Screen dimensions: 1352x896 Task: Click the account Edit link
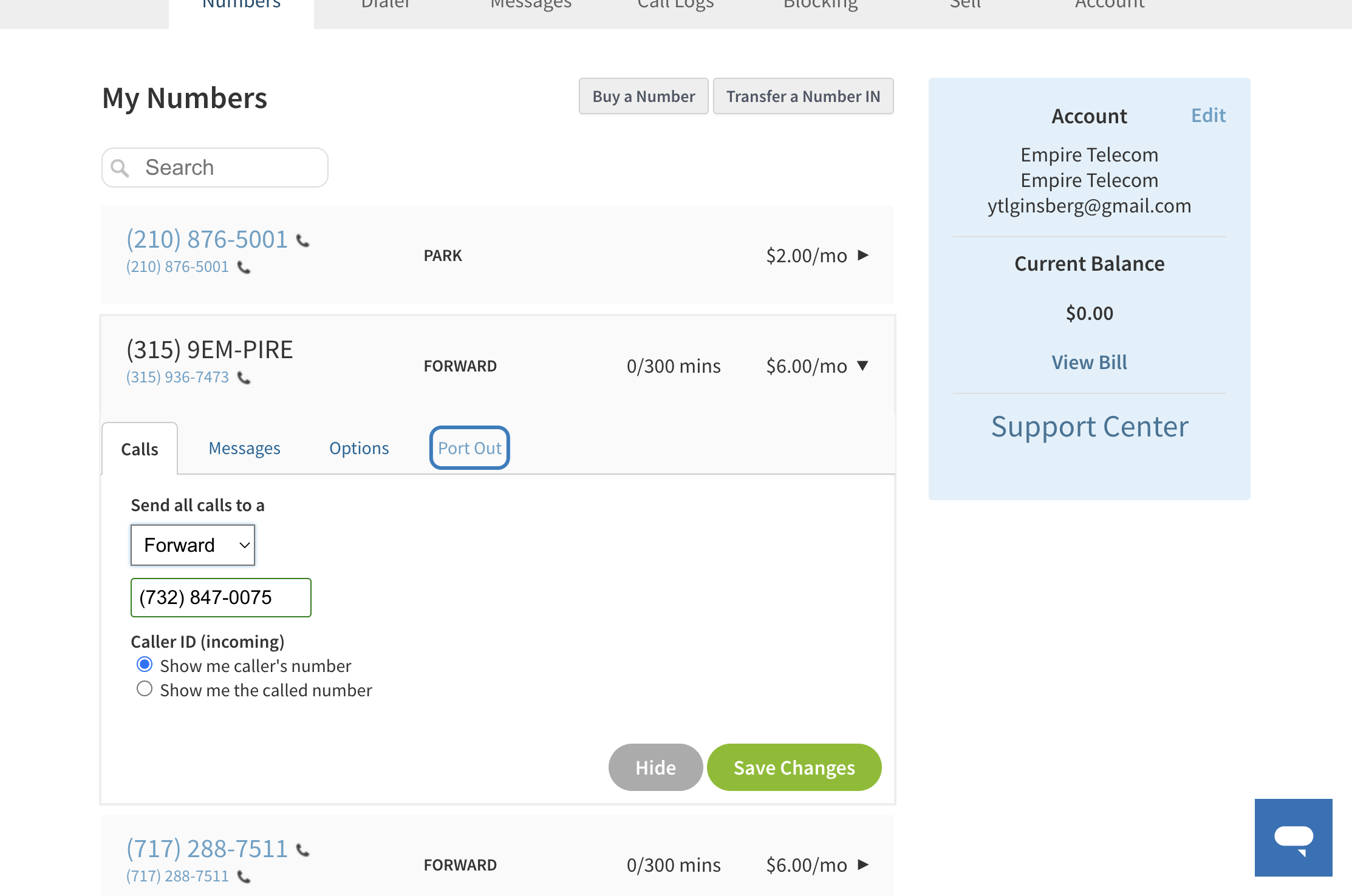tap(1208, 115)
